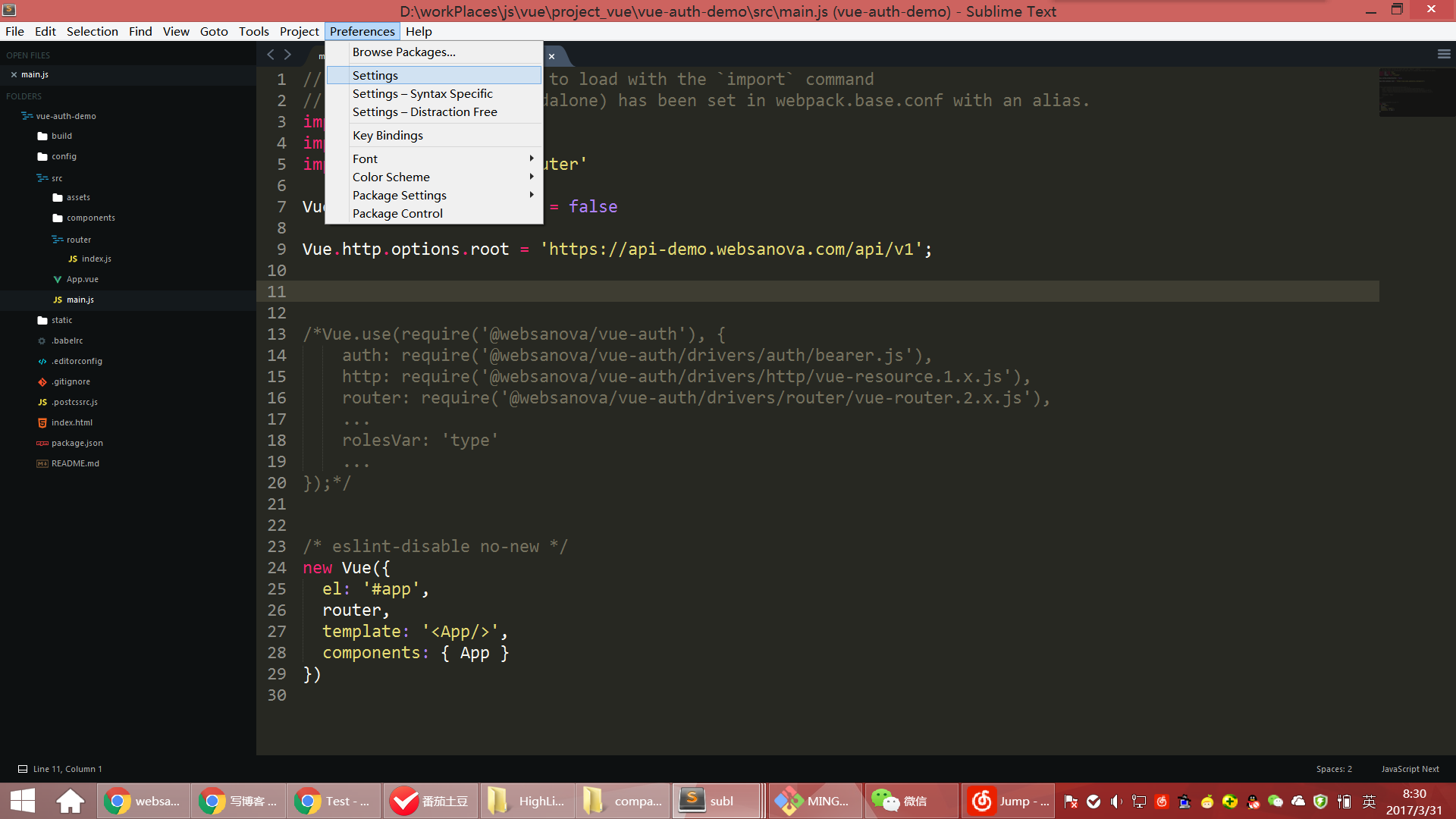Click the Vue icon beside App.vue
Image resolution: width=1456 pixels, height=819 pixels.
coord(58,279)
